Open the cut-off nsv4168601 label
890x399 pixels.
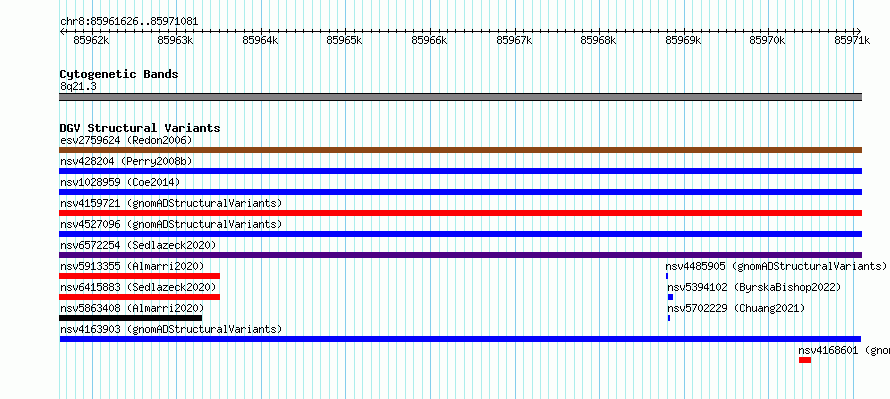pyautogui.click(x=844, y=350)
